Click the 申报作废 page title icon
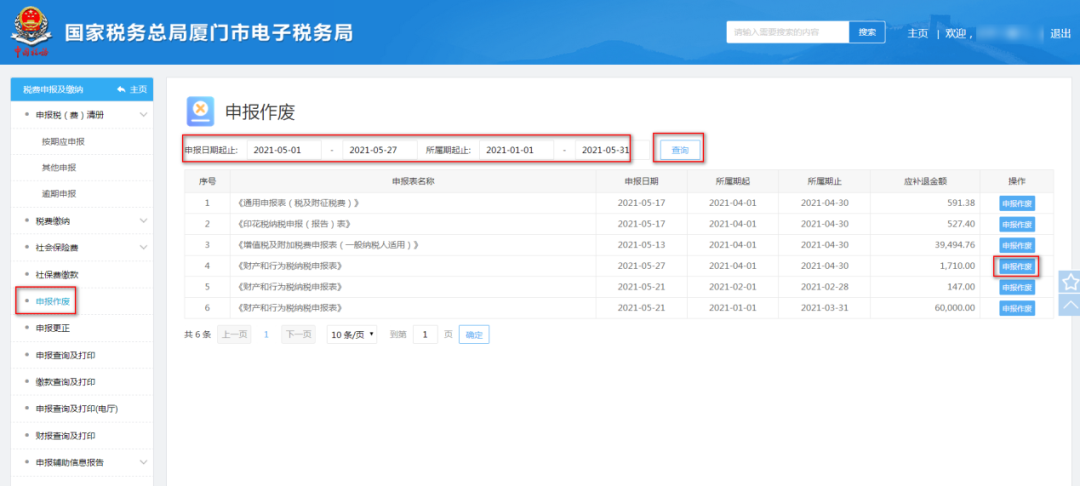 201,110
